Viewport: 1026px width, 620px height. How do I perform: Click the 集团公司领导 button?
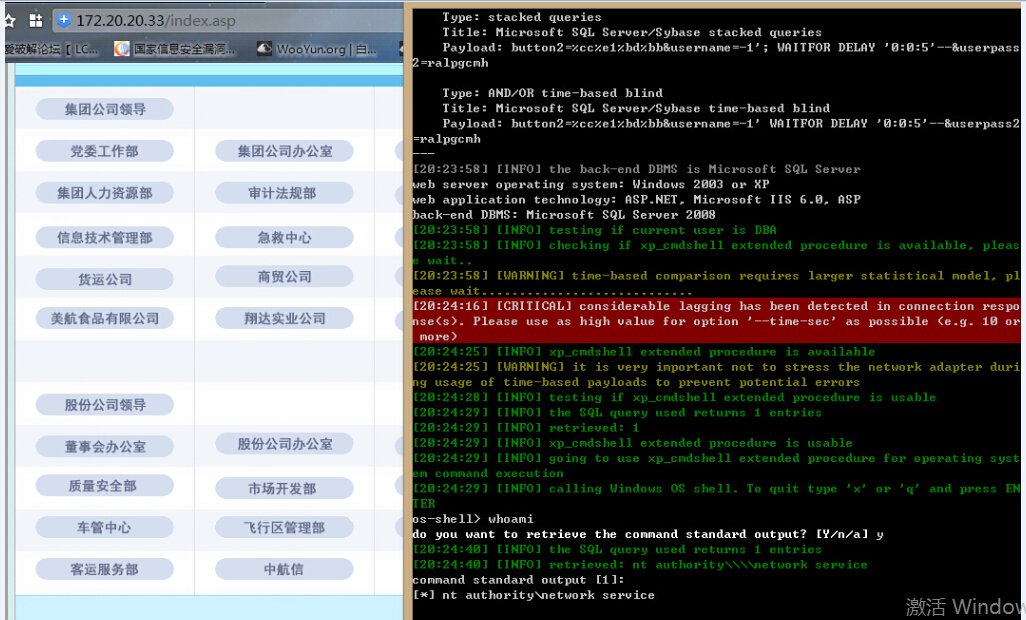coord(105,109)
